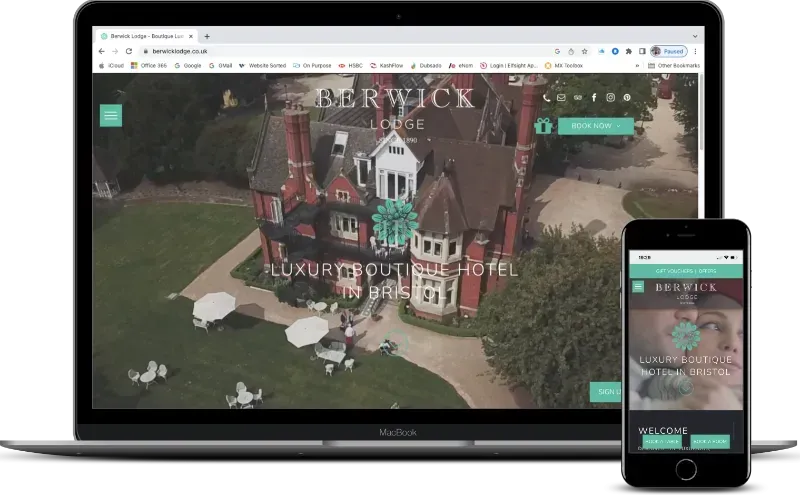Click the cloud extension icon in toolbar
The image size is (800, 495).
pos(602,51)
